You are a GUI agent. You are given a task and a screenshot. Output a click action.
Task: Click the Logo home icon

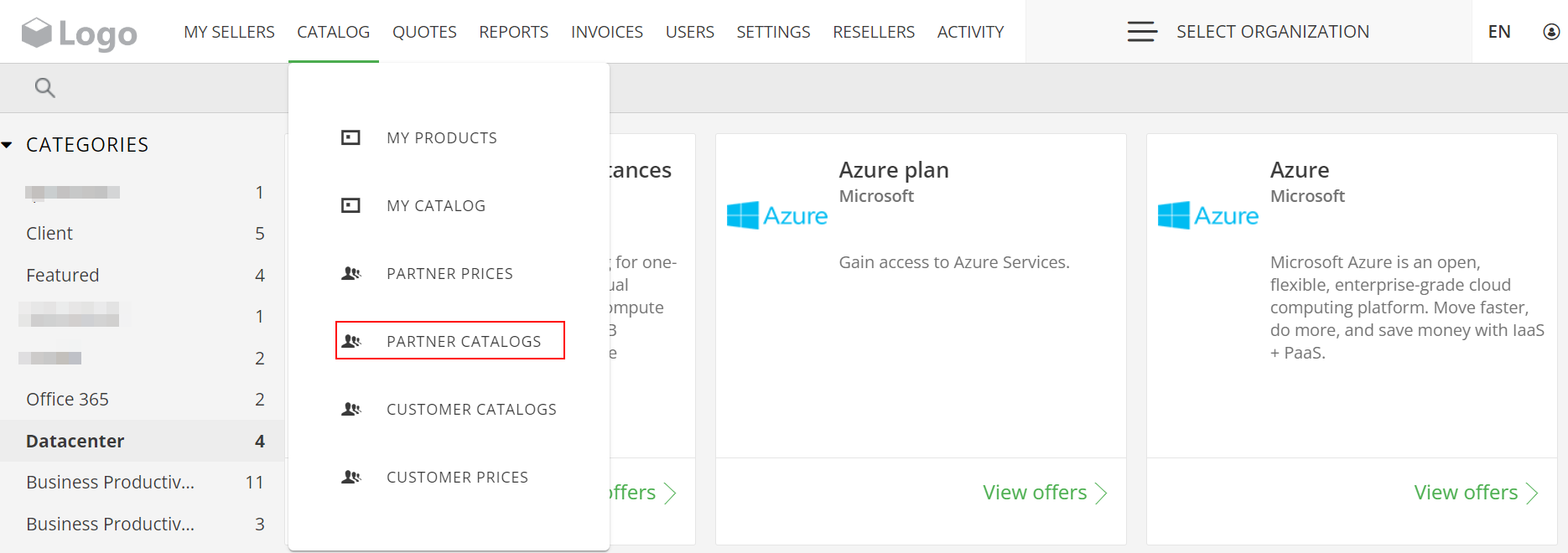[x=79, y=34]
